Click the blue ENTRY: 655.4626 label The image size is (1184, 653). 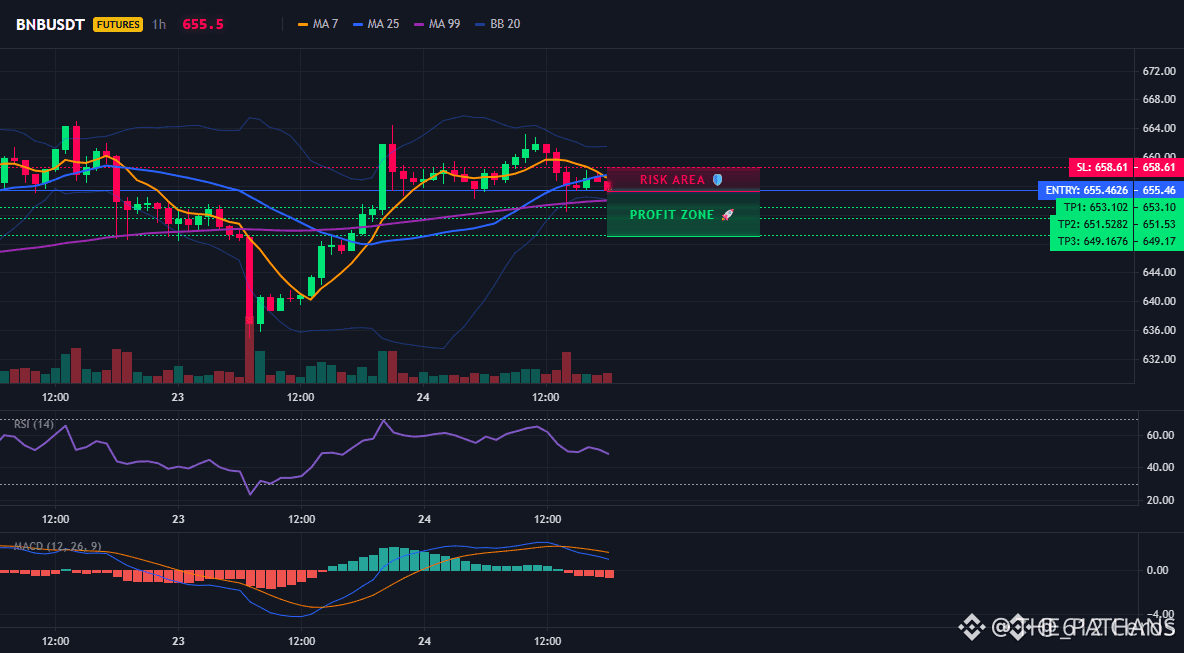1087,190
